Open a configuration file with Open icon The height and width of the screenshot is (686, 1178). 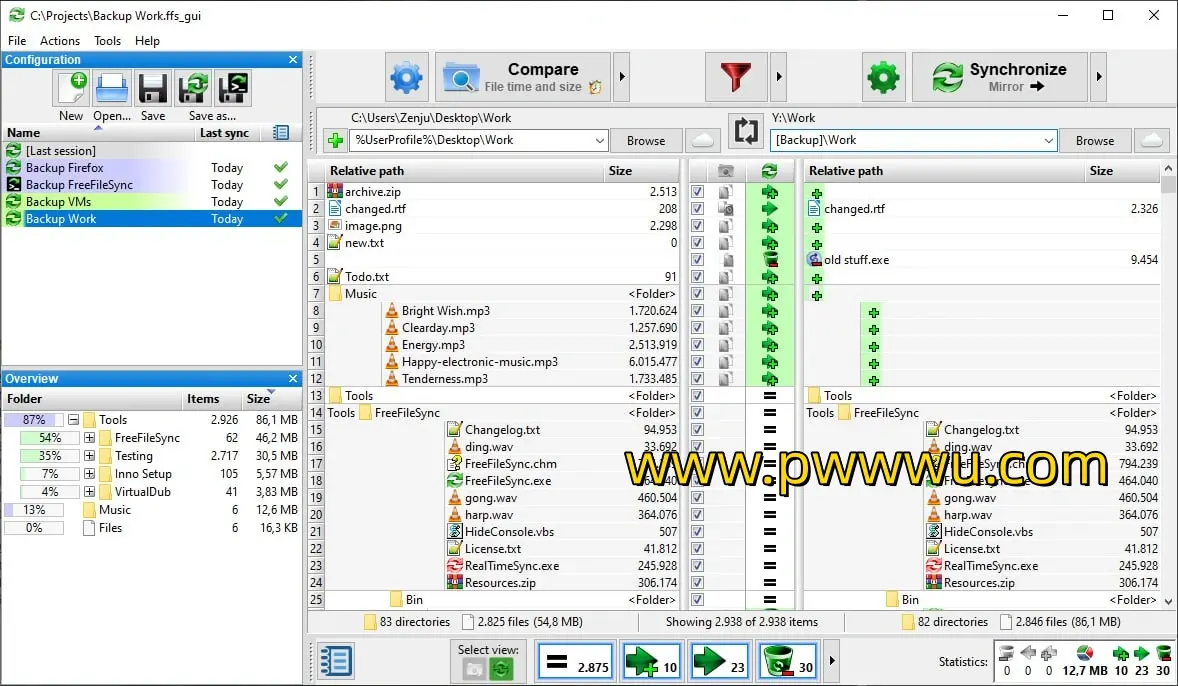pos(112,90)
